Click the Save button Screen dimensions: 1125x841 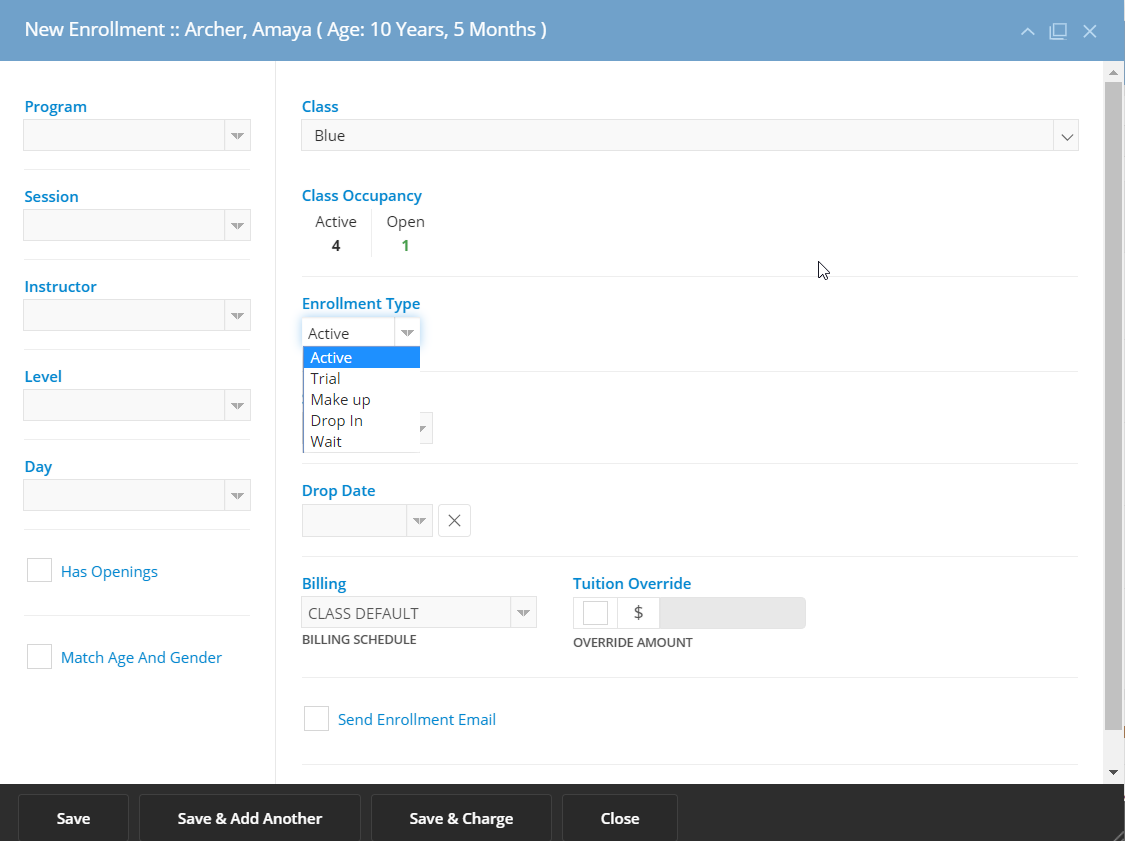pyautogui.click(x=73, y=818)
